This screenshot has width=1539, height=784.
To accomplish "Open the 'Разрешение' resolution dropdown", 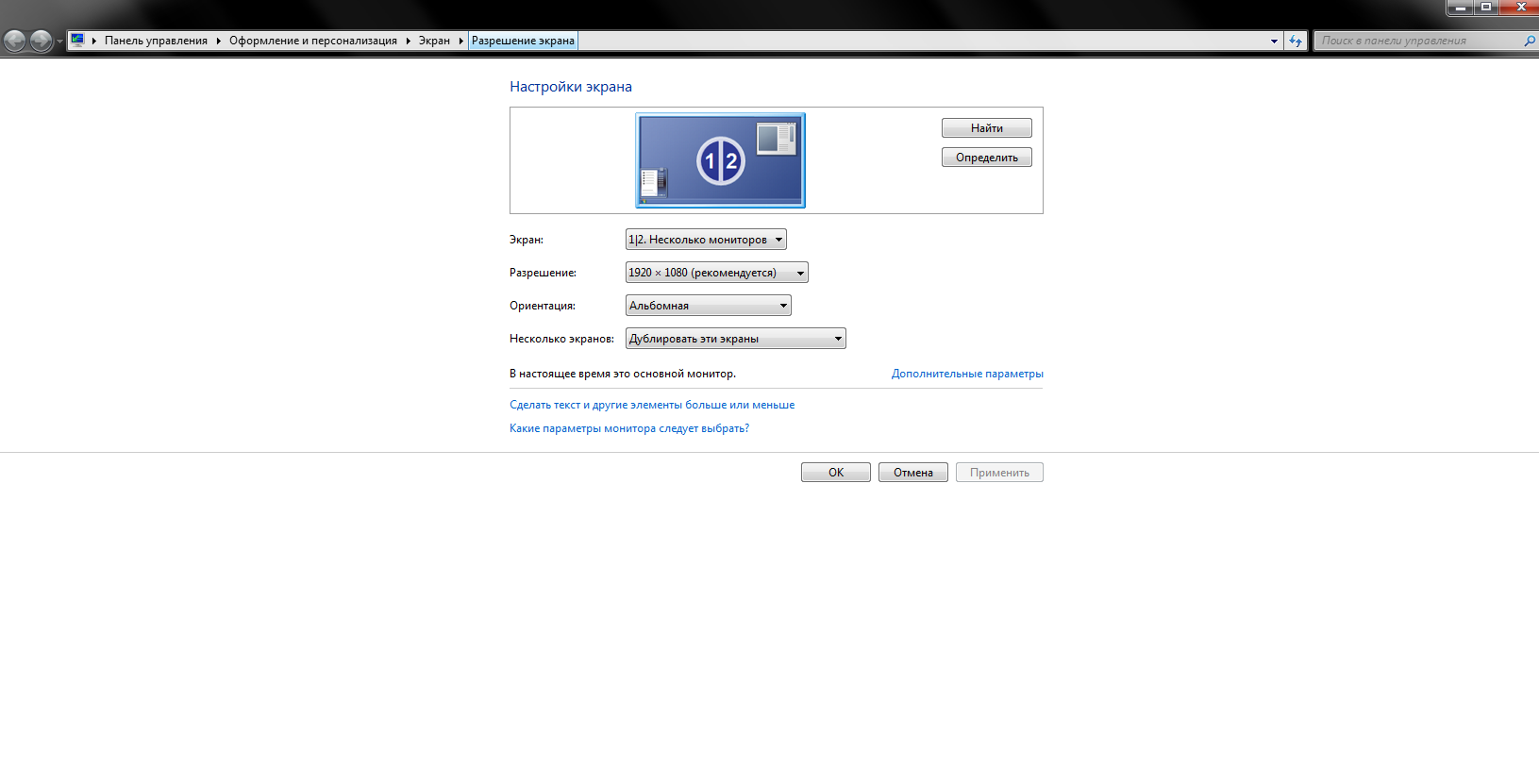I will [x=716, y=273].
